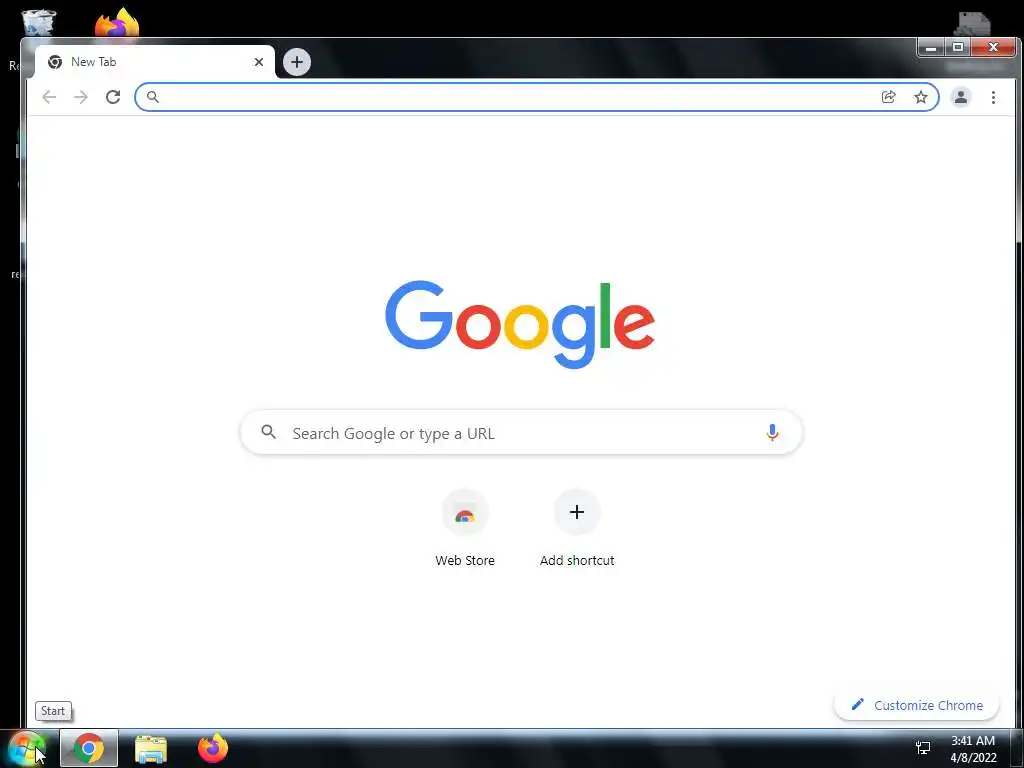
Task: Click the back navigation arrow
Action: 49,97
